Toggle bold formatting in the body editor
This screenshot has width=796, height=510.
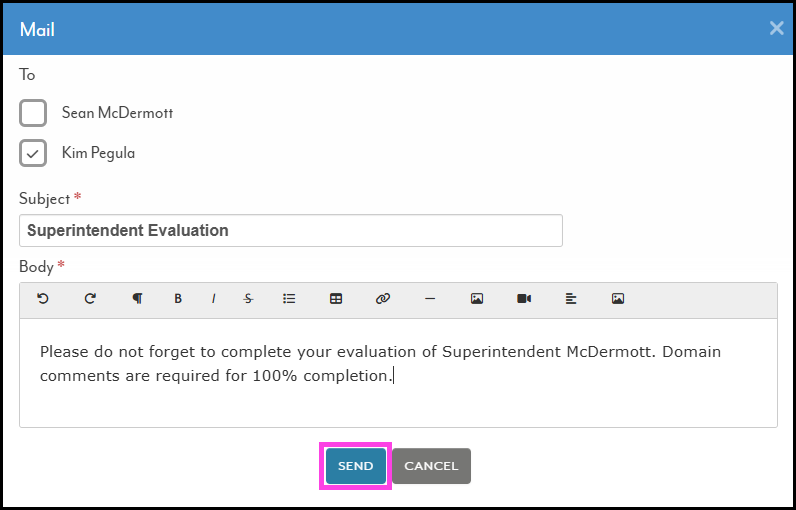tap(178, 298)
